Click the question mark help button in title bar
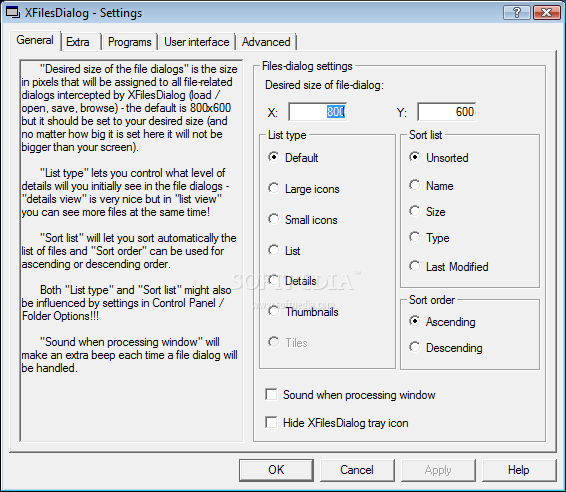Screen dimensions: 566x492 tap(517, 12)
